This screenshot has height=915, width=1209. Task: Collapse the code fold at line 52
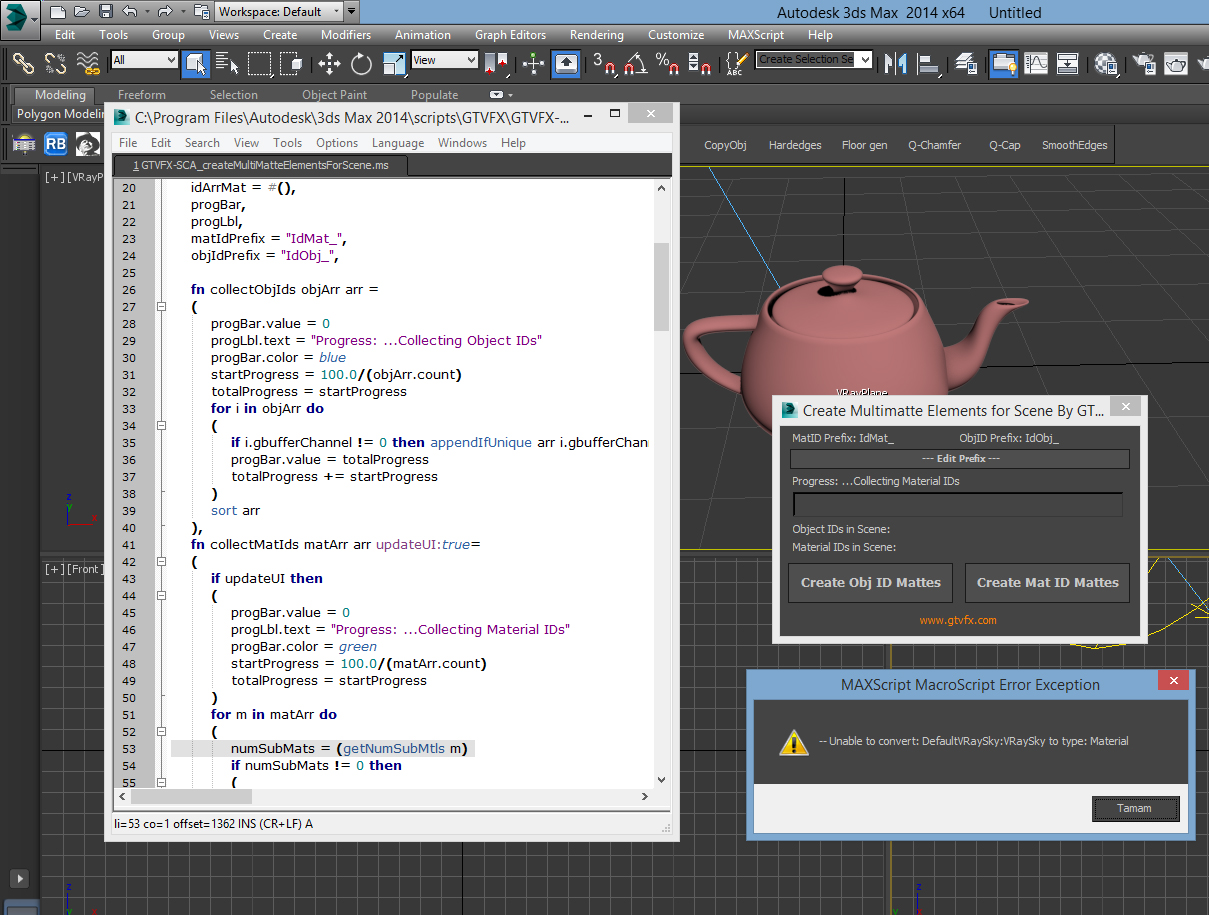(162, 732)
